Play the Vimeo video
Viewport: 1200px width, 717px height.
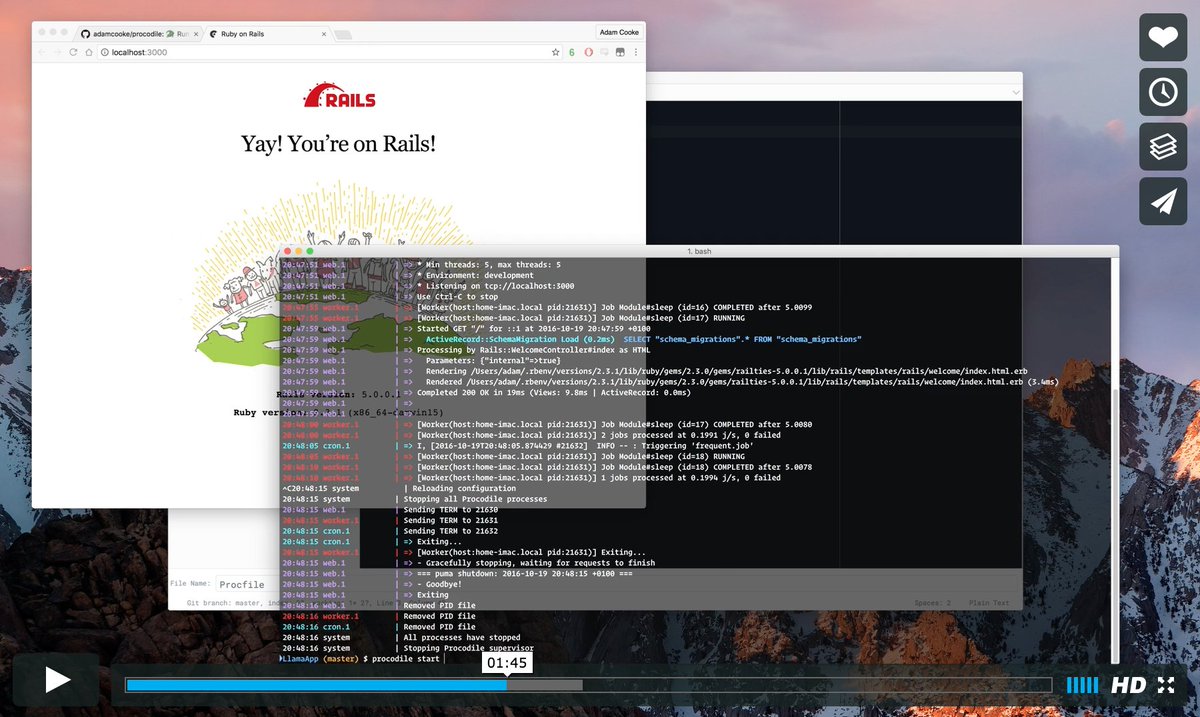click(x=56, y=680)
